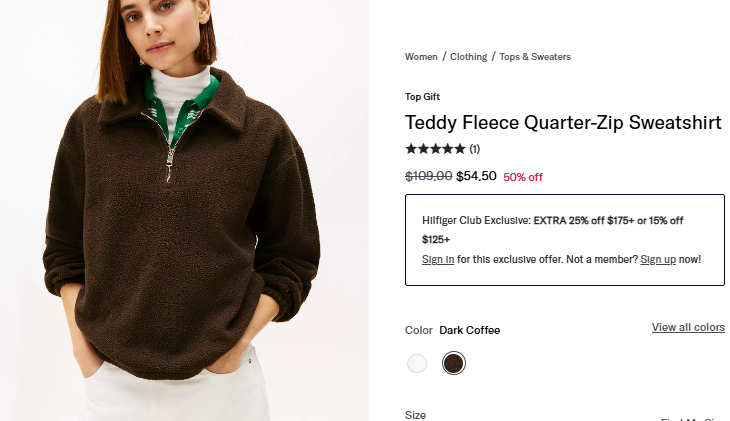The image size is (730, 421).
Task: Click the Top Gift badge
Action: pyautogui.click(x=422, y=97)
